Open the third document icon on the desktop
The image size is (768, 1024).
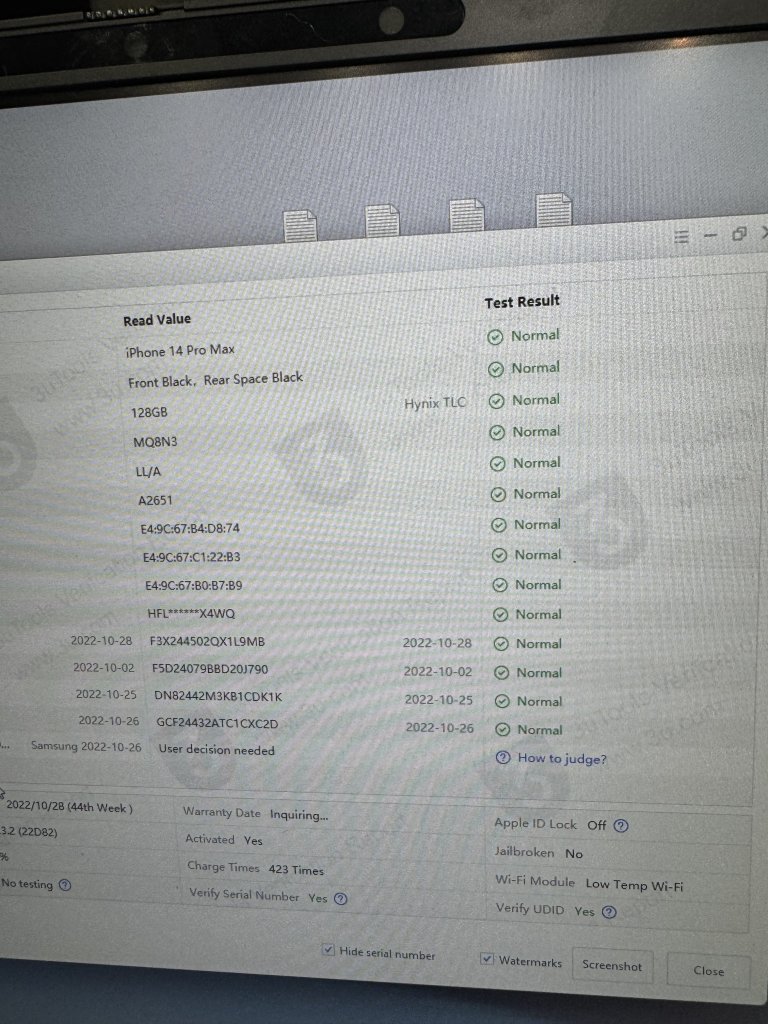tap(467, 215)
